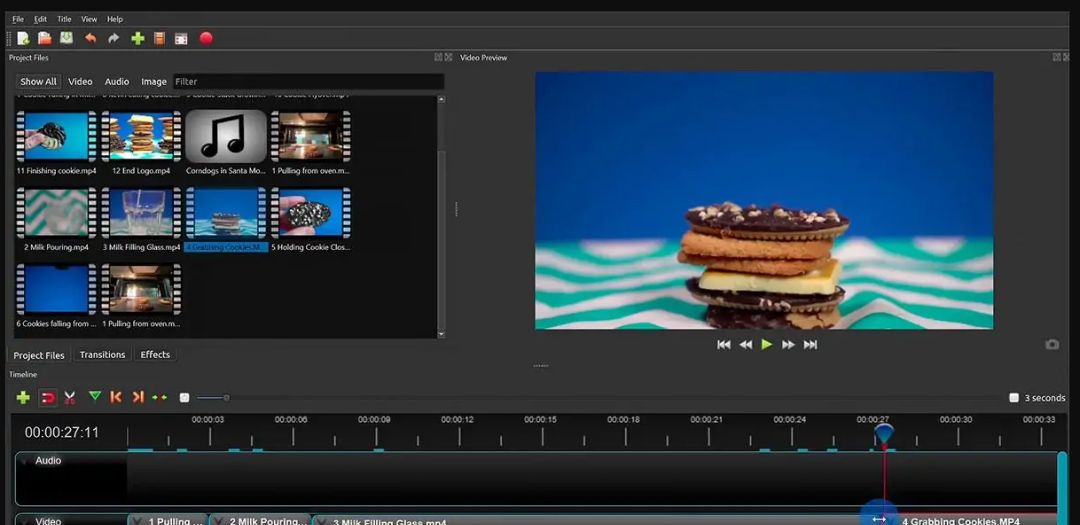This screenshot has height=525, width=1080.
Task: Click the zoom in icon beside 3 seconds
Action: pyautogui.click(x=1014, y=398)
